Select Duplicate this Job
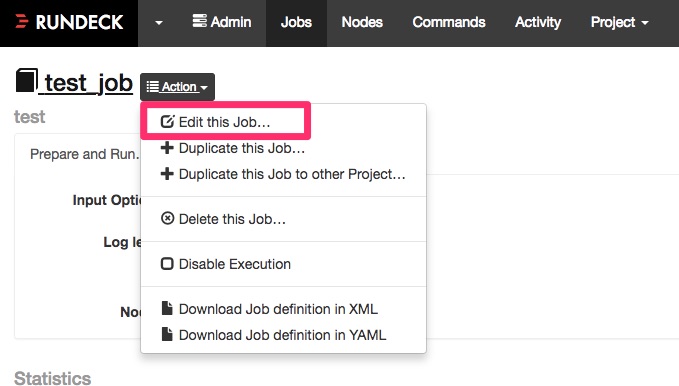This screenshot has width=679, height=386. coord(233,148)
